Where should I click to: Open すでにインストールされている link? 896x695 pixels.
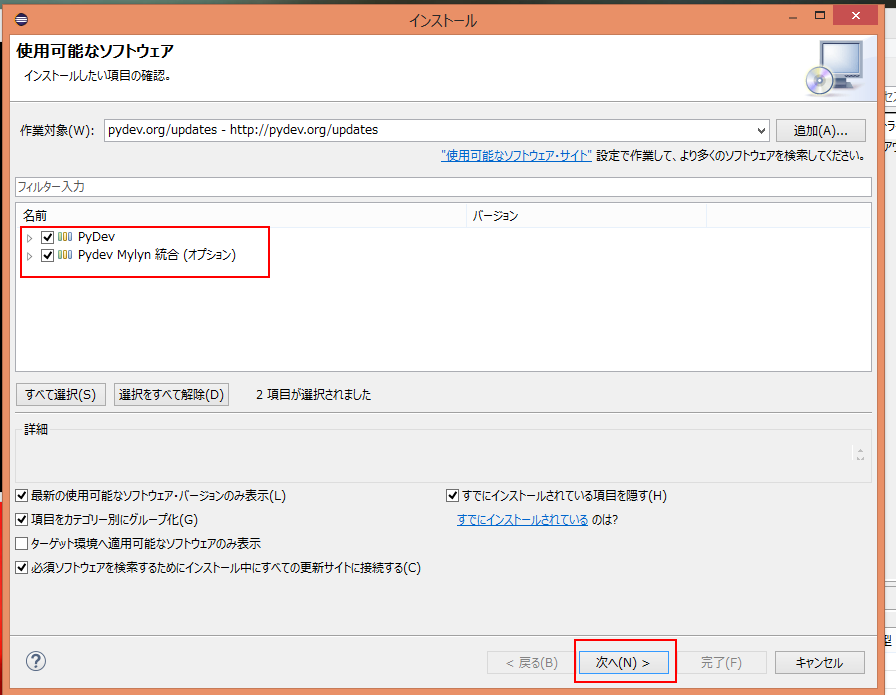522,520
